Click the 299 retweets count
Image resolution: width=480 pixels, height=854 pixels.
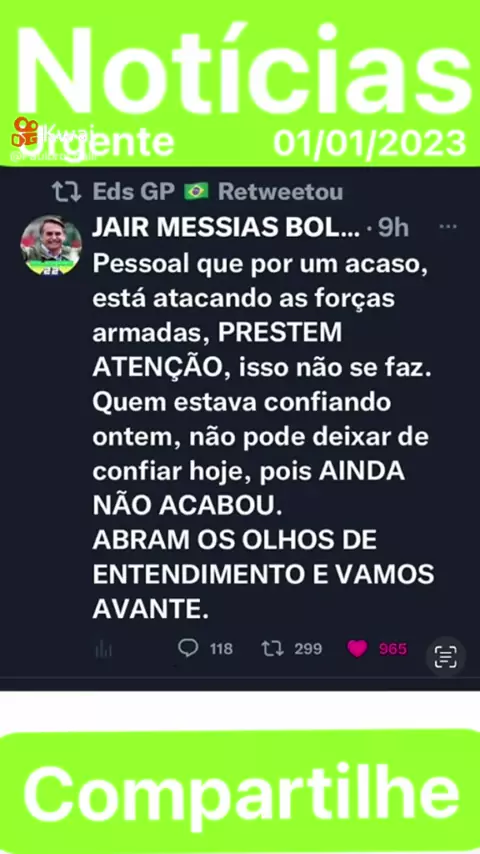(x=308, y=649)
